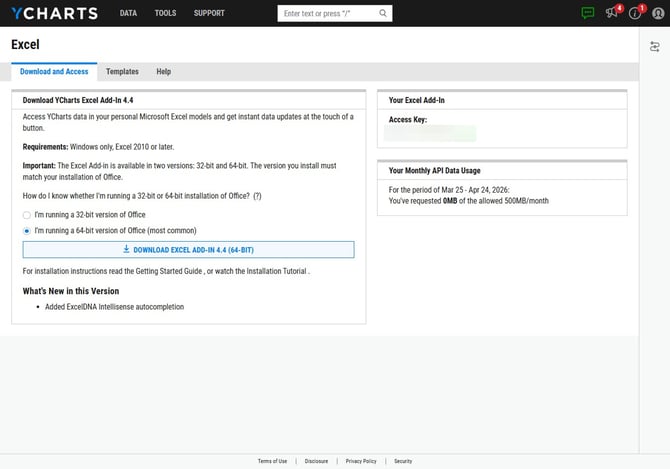Click the 32-bit/64-bit help question mark
This screenshot has height=469, width=670.
point(257,196)
